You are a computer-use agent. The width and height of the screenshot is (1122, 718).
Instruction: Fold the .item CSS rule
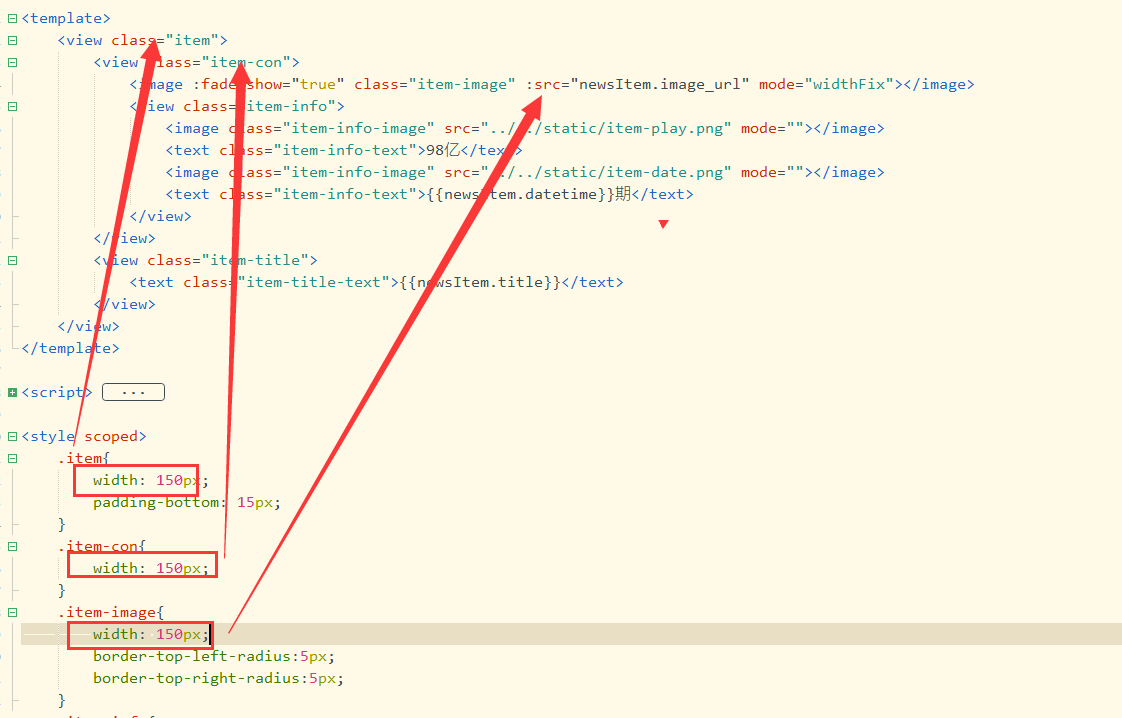(x=12, y=458)
